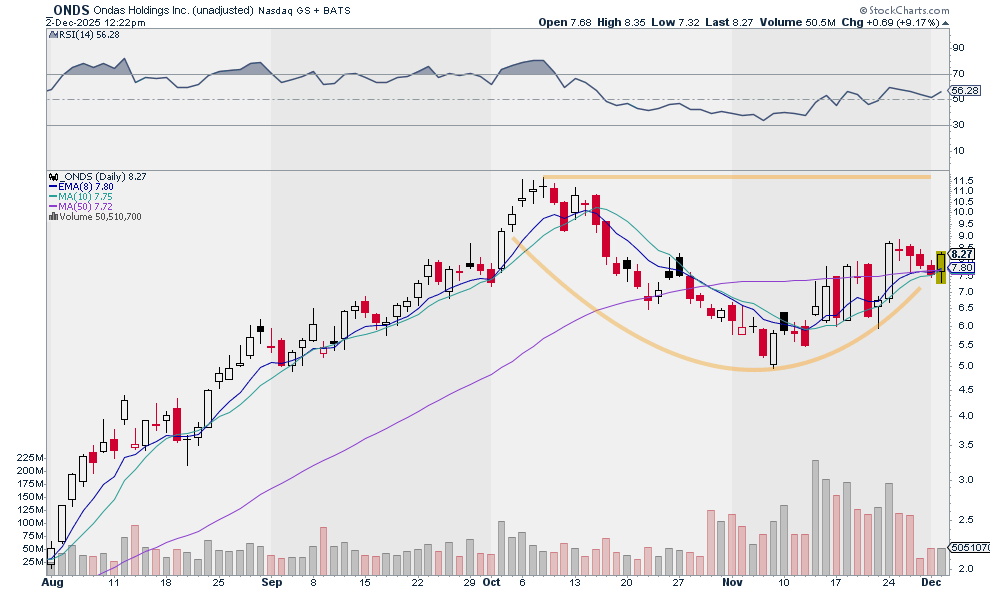Click the EMA(8) 7.80 legend entry
This screenshot has height=591, width=990.
click(86, 187)
